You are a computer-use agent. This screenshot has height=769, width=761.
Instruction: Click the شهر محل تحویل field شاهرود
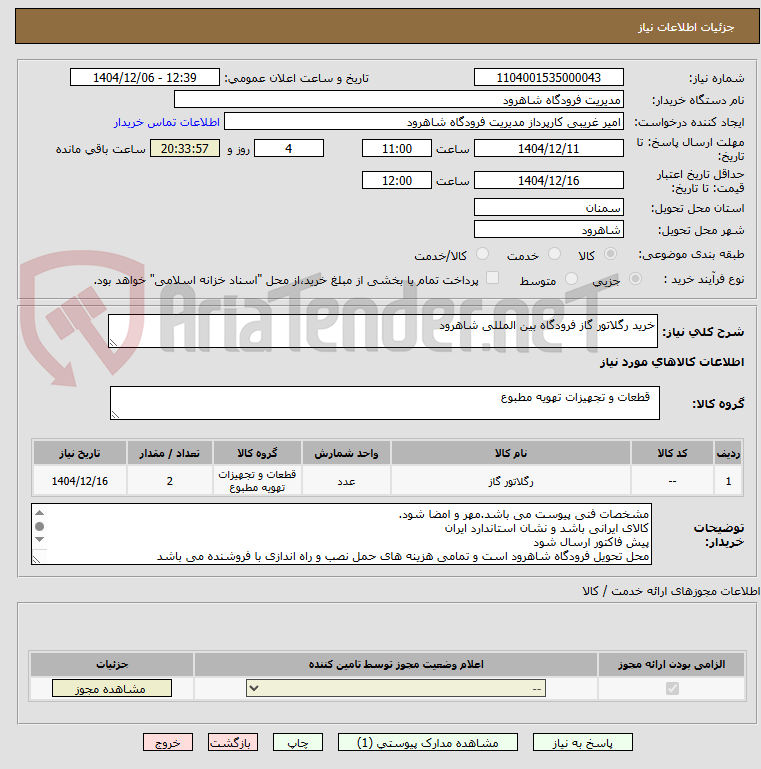coord(549,229)
